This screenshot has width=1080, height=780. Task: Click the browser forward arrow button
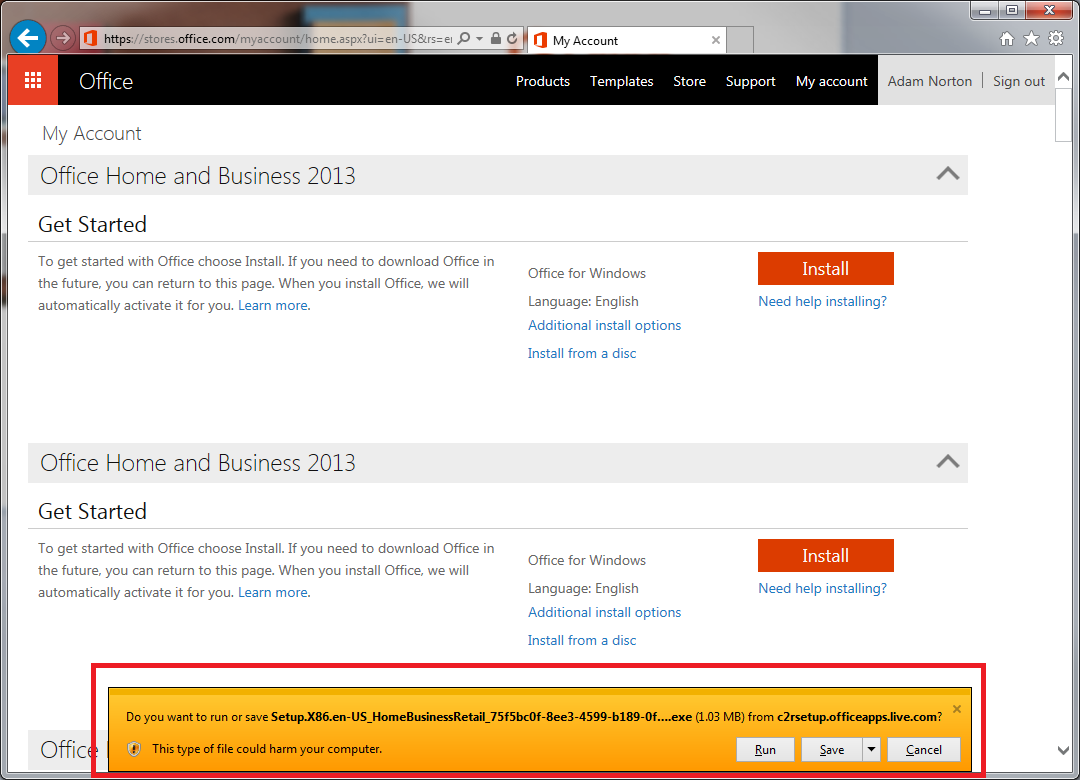coord(63,39)
